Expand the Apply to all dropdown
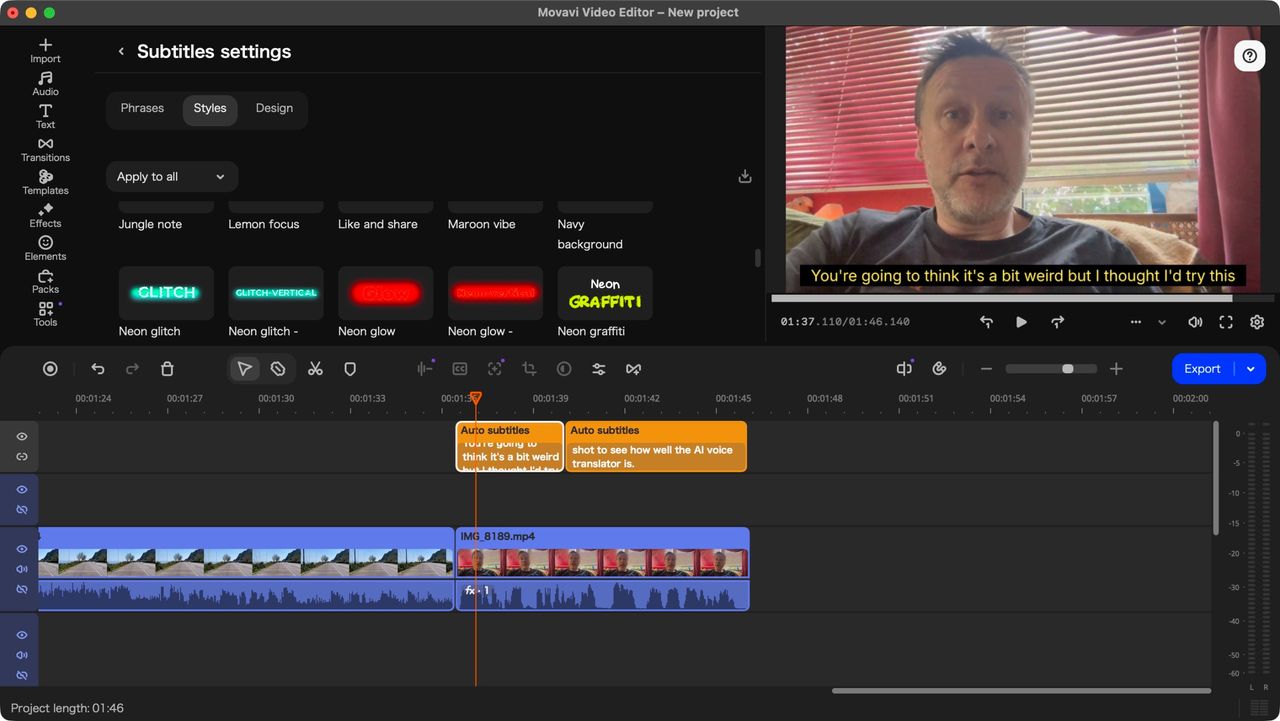The width and height of the screenshot is (1280, 721). point(172,176)
